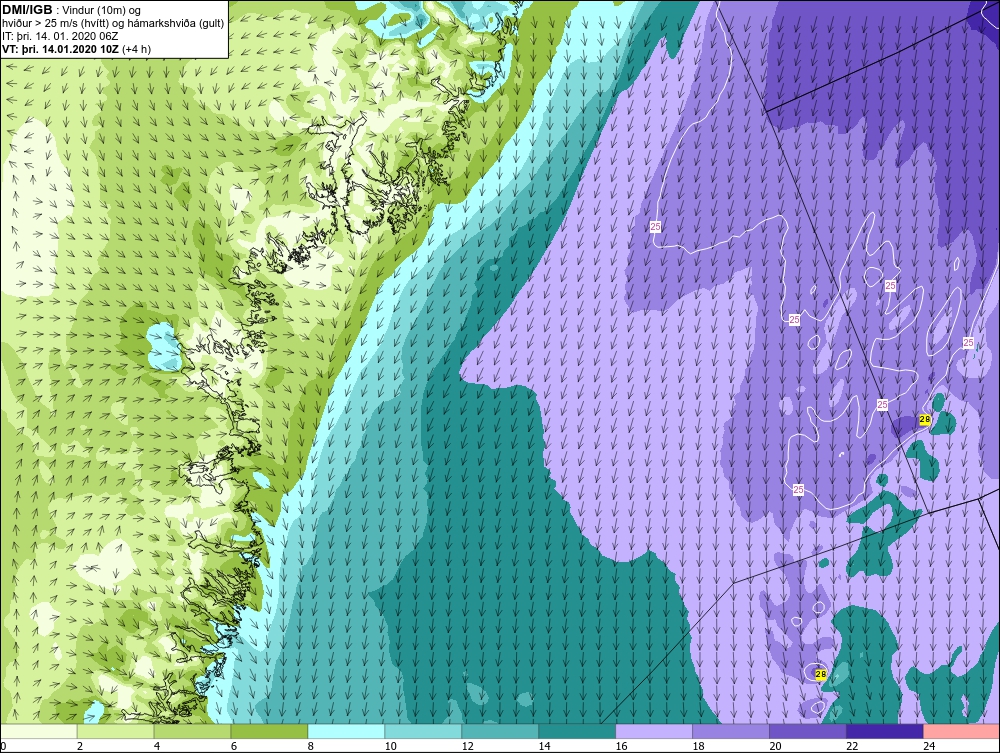Viewport: 1000px width, 753px height.
Task: Click the scale value 2 on the legend
Action: click(x=79, y=746)
